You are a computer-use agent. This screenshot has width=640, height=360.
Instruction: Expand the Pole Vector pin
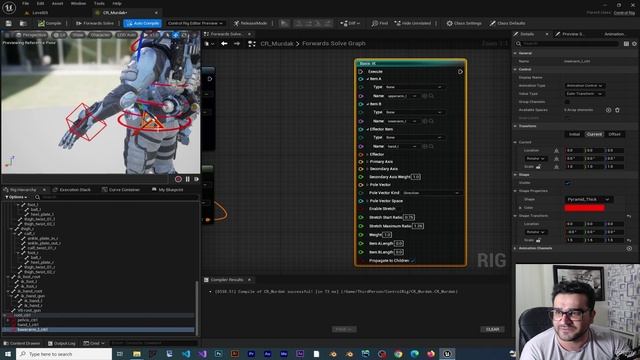367,185
